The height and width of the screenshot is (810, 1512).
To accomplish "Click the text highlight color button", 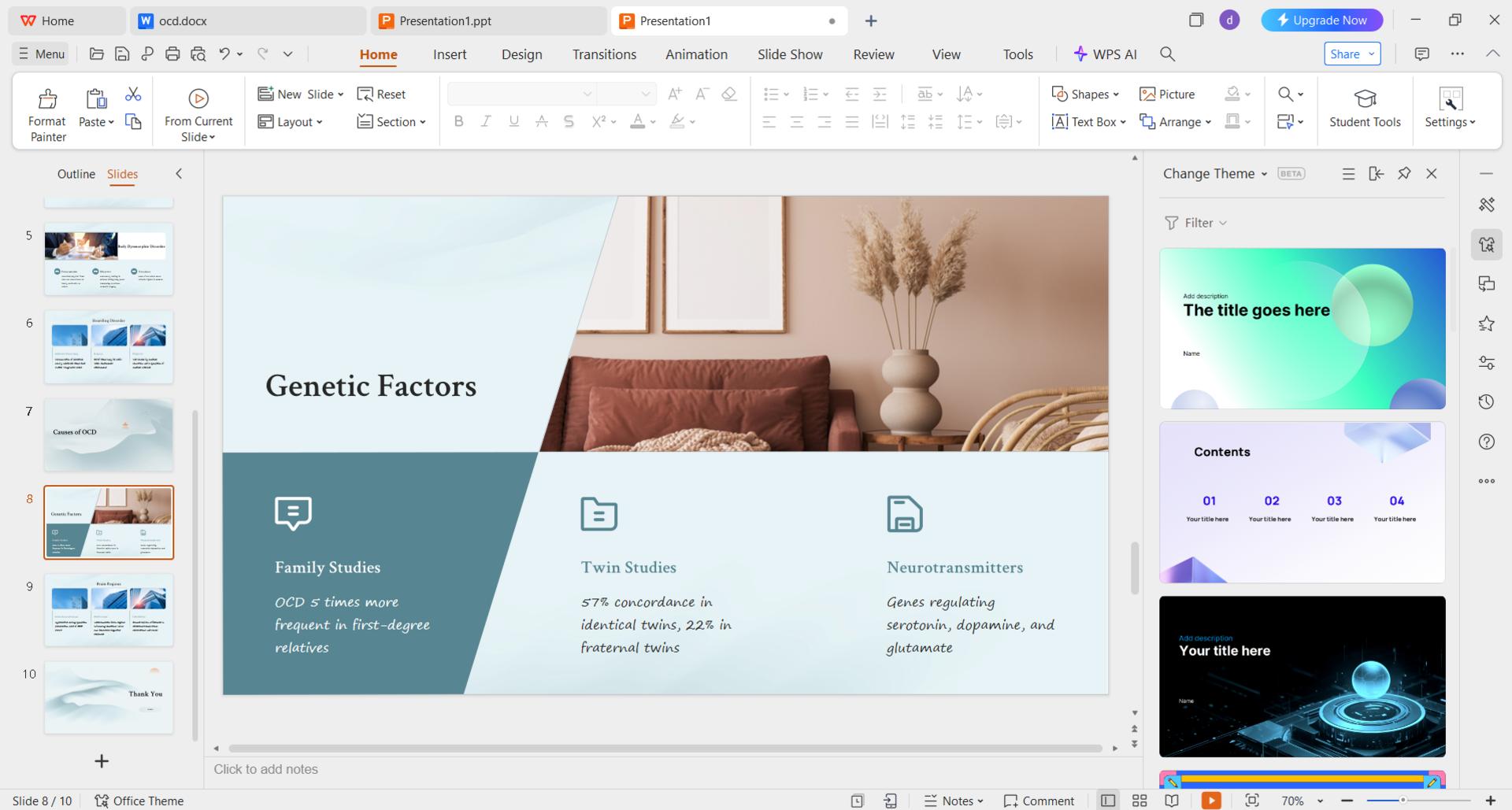I will [x=677, y=121].
